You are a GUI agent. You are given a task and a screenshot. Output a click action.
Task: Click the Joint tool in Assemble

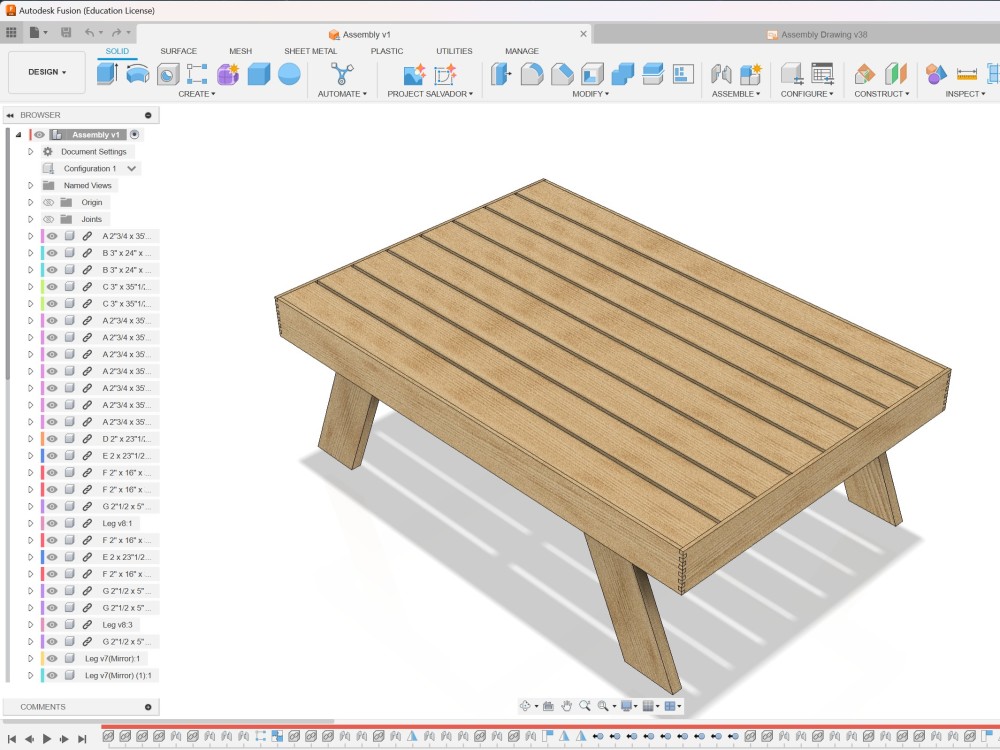(721, 74)
